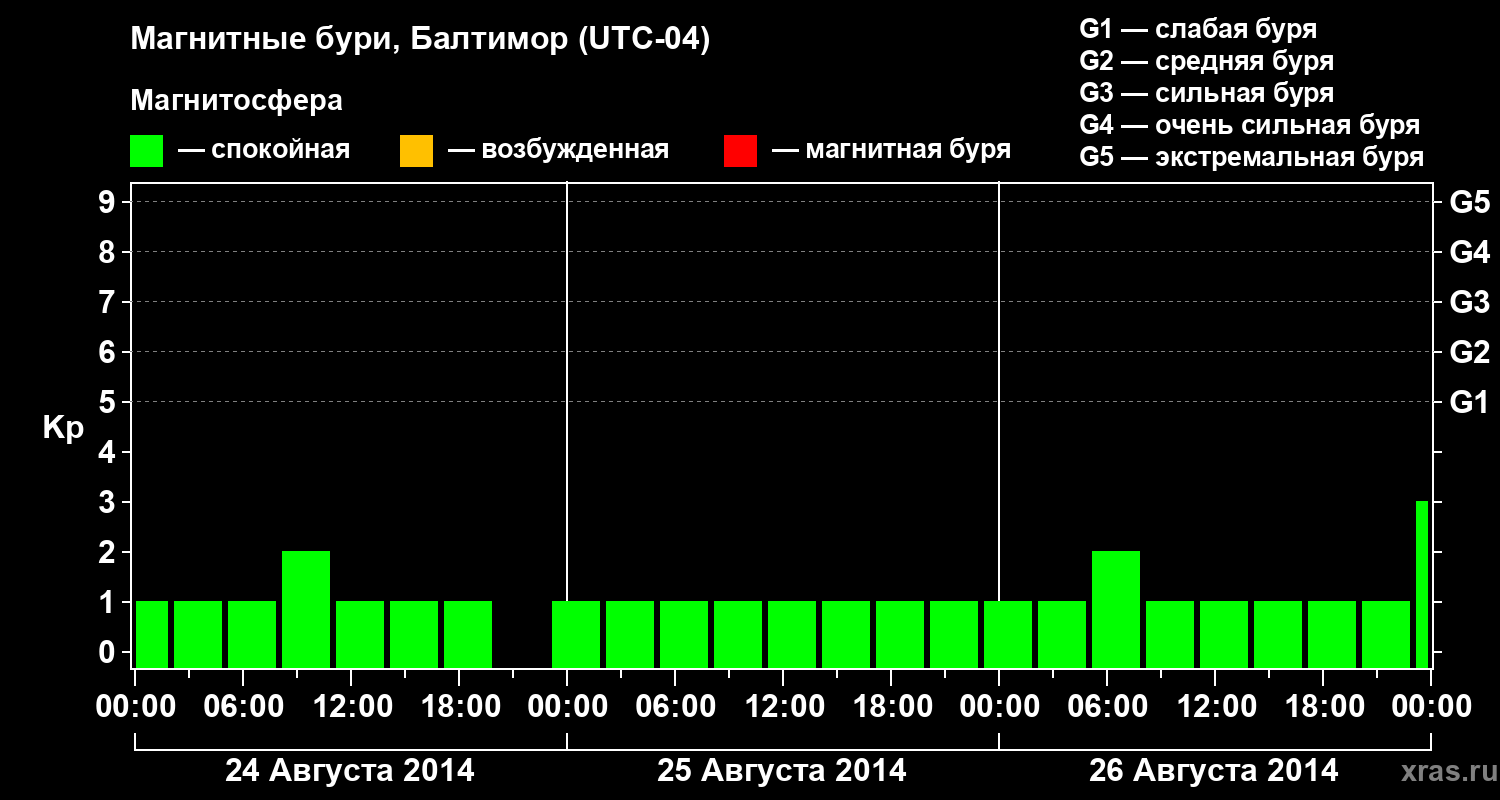Click 'G4 — очень сильная буря' description

click(1250, 125)
